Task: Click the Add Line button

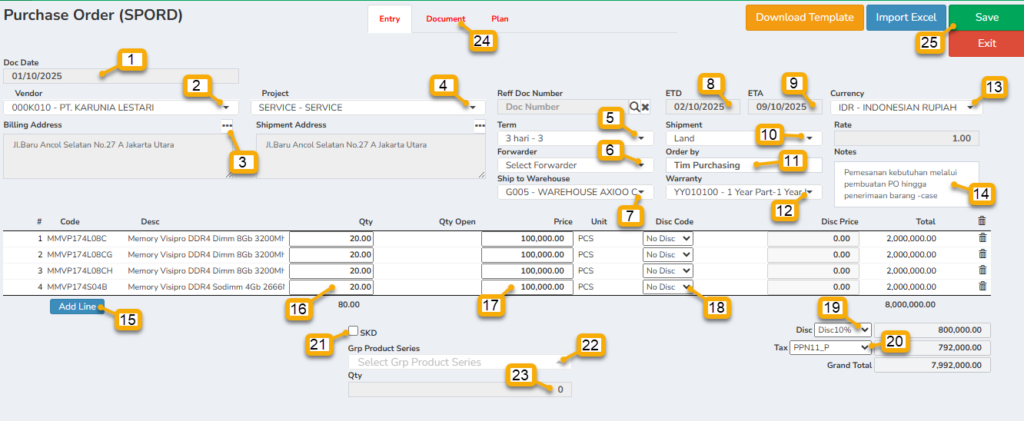Action: (x=77, y=307)
